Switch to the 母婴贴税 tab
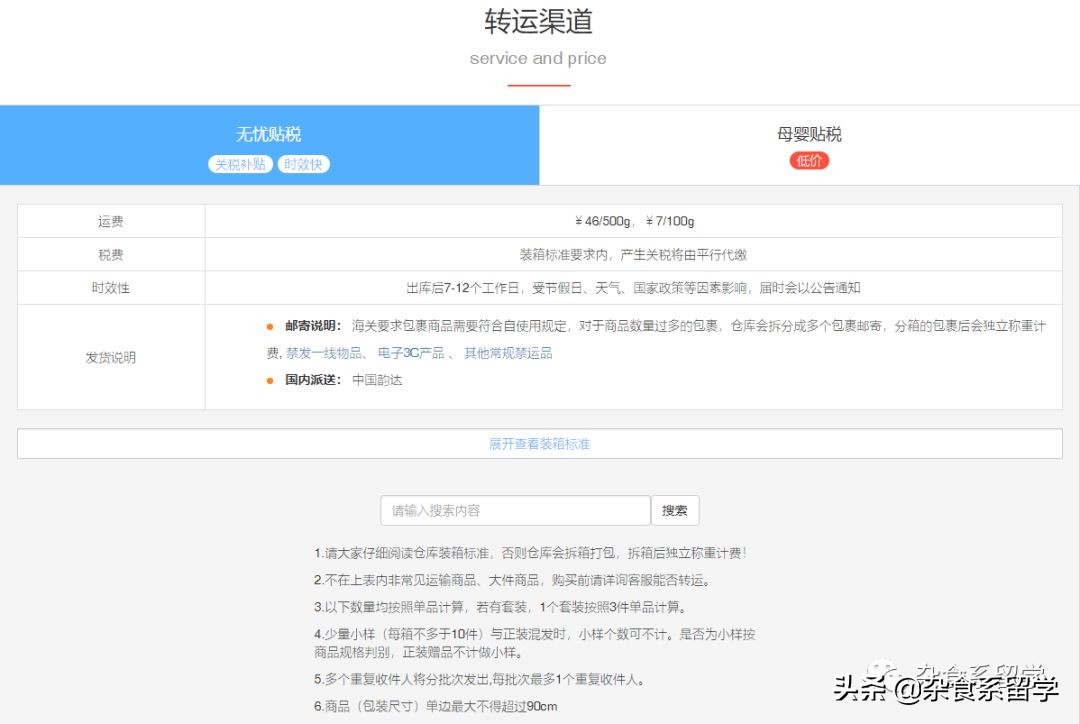This screenshot has height=724, width=1080. [810, 135]
